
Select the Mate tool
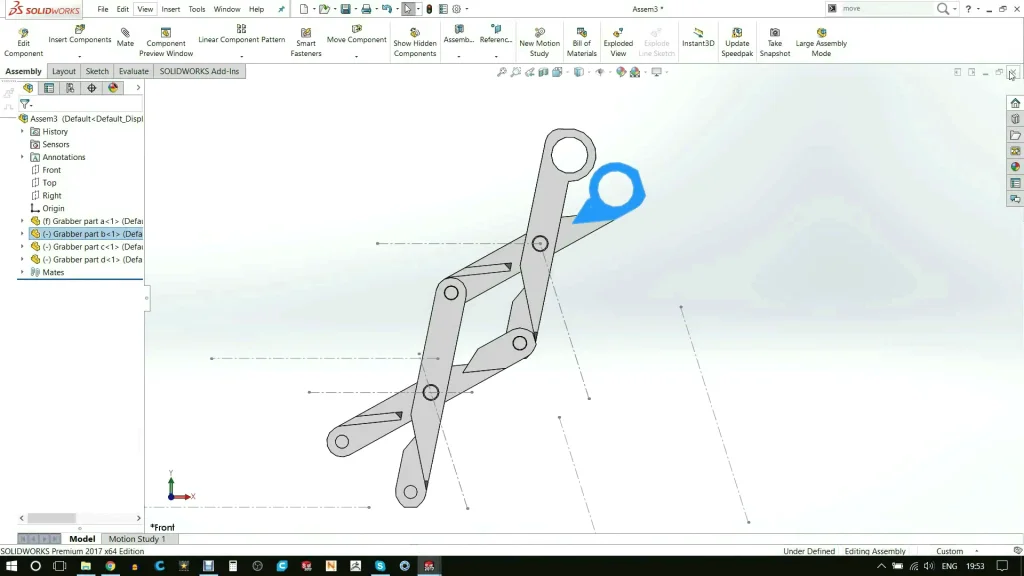point(125,38)
